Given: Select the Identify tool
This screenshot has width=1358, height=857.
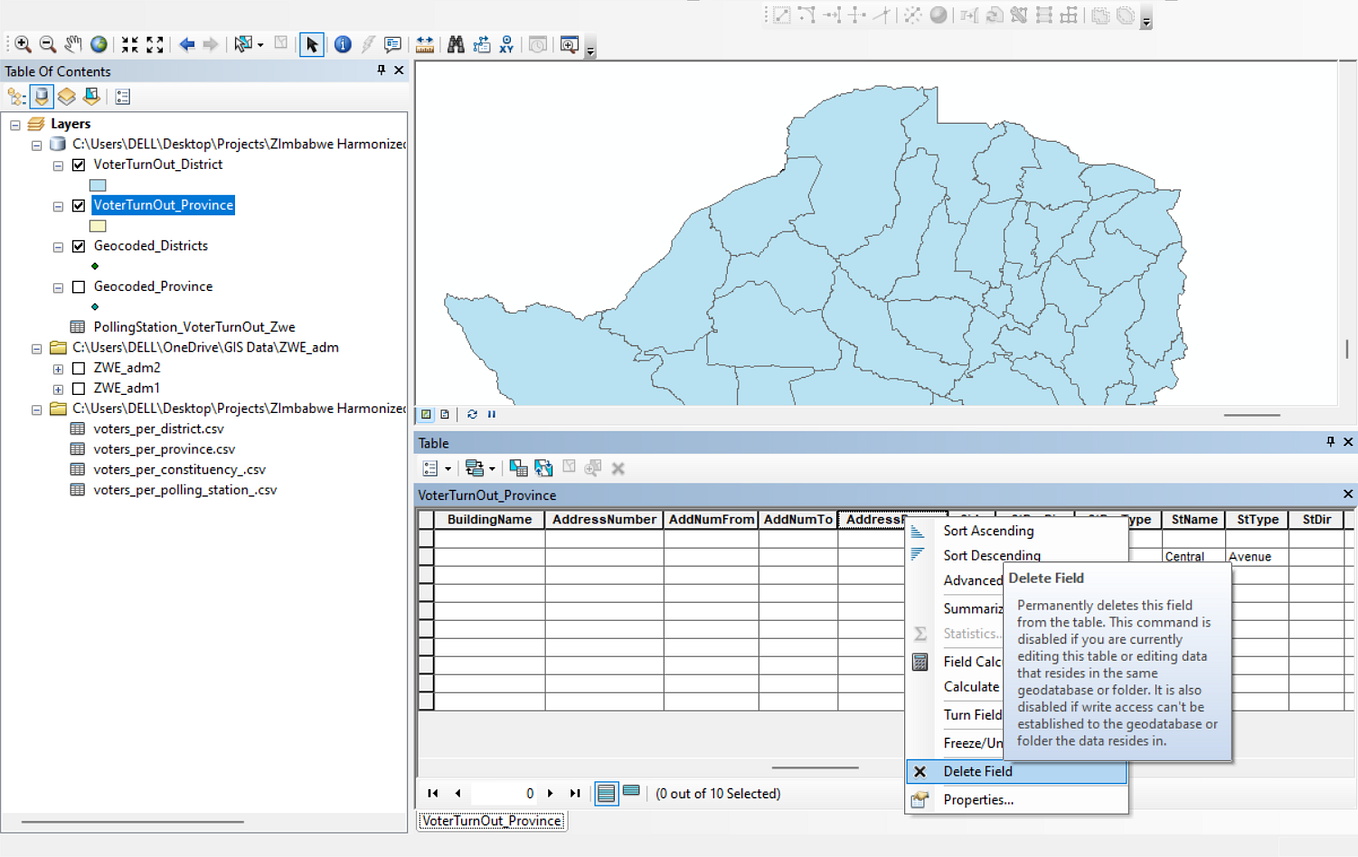Looking at the screenshot, I should click(342, 44).
